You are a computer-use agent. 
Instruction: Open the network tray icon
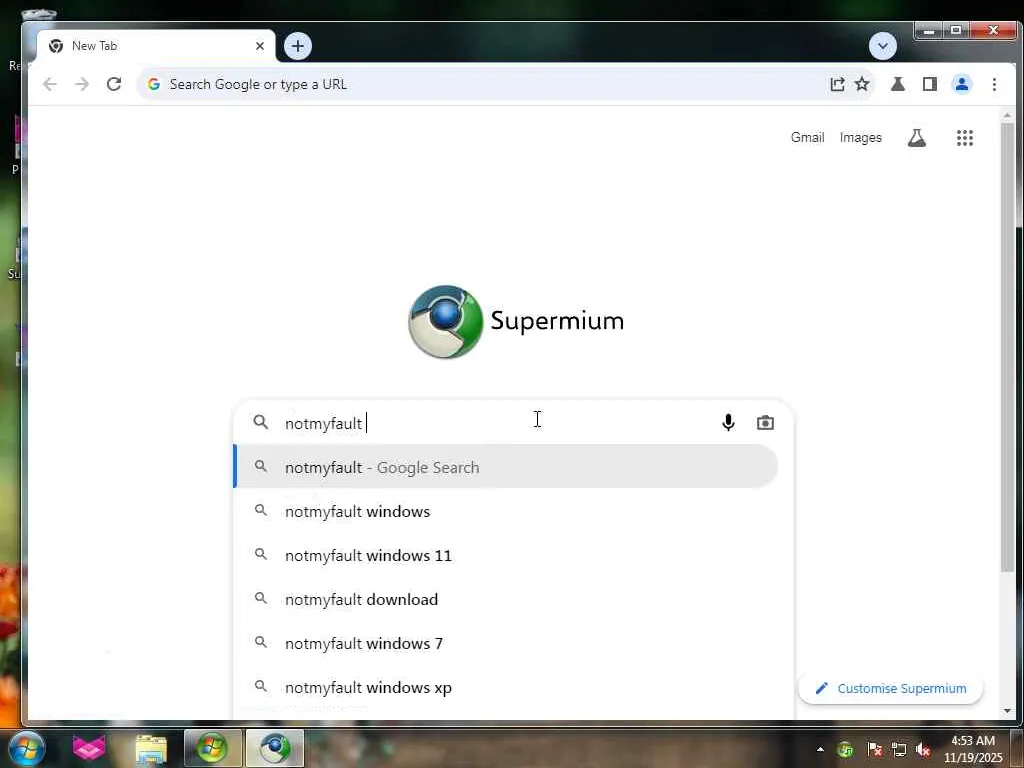[899, 749]
